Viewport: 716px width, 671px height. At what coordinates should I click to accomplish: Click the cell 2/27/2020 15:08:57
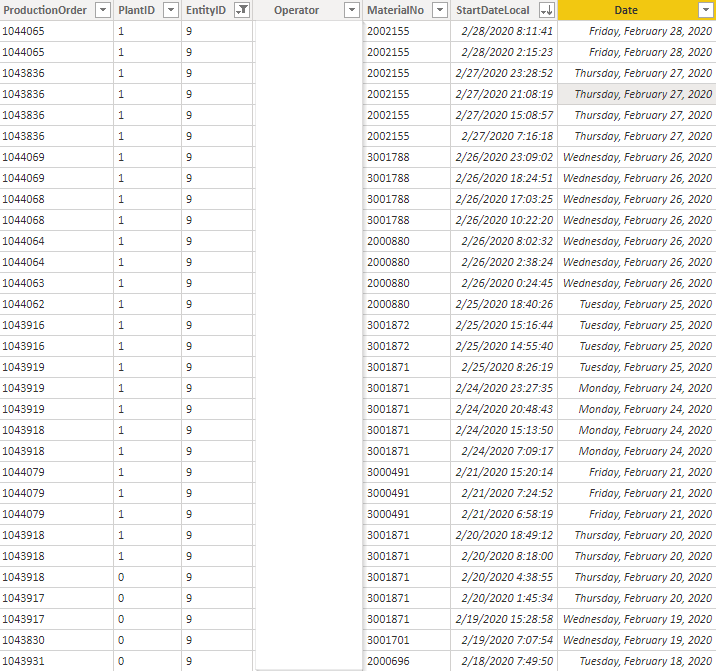tap(504, 115)
